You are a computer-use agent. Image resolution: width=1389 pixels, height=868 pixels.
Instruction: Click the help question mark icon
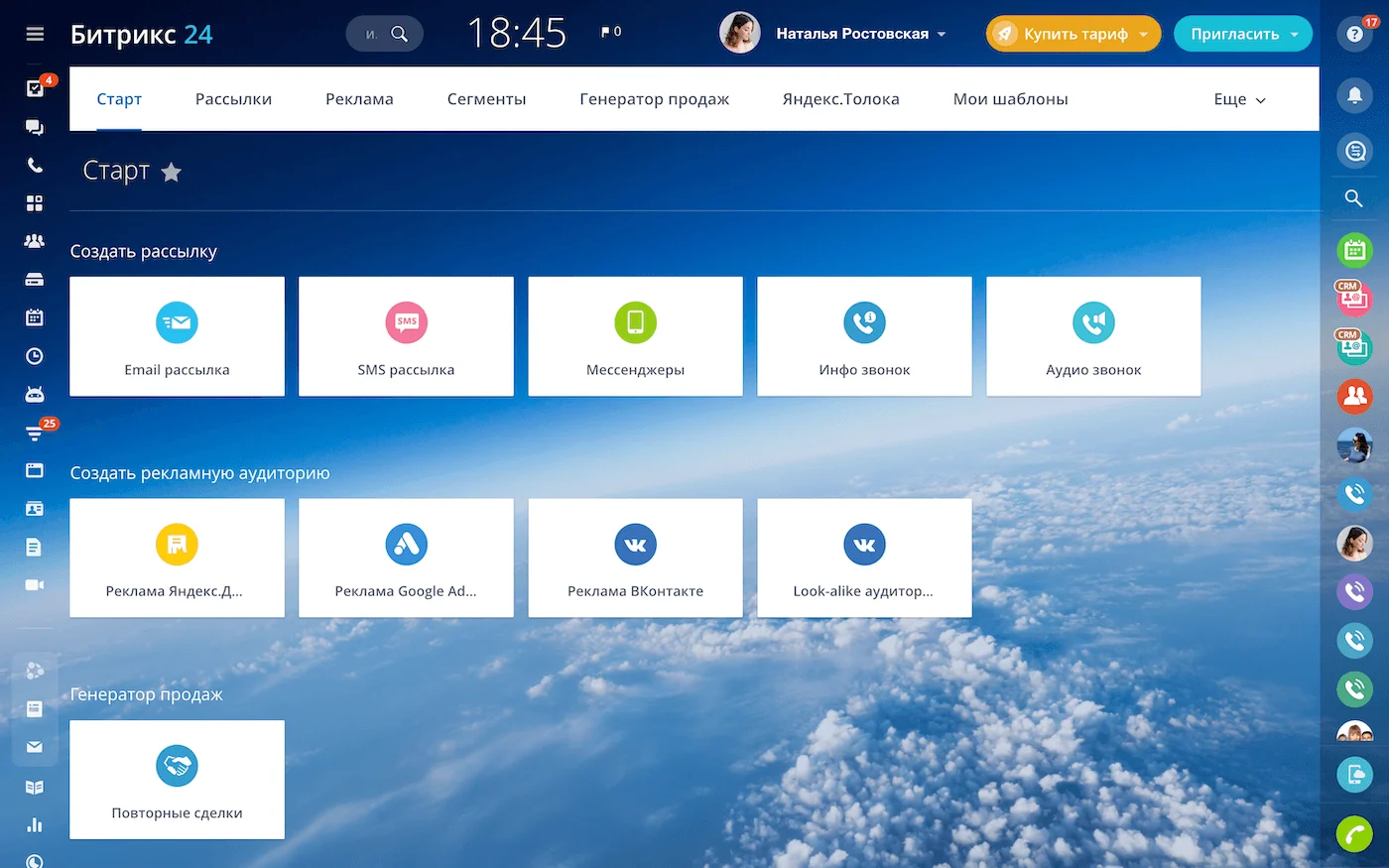pyautogui.click(x=1354, y=34)
